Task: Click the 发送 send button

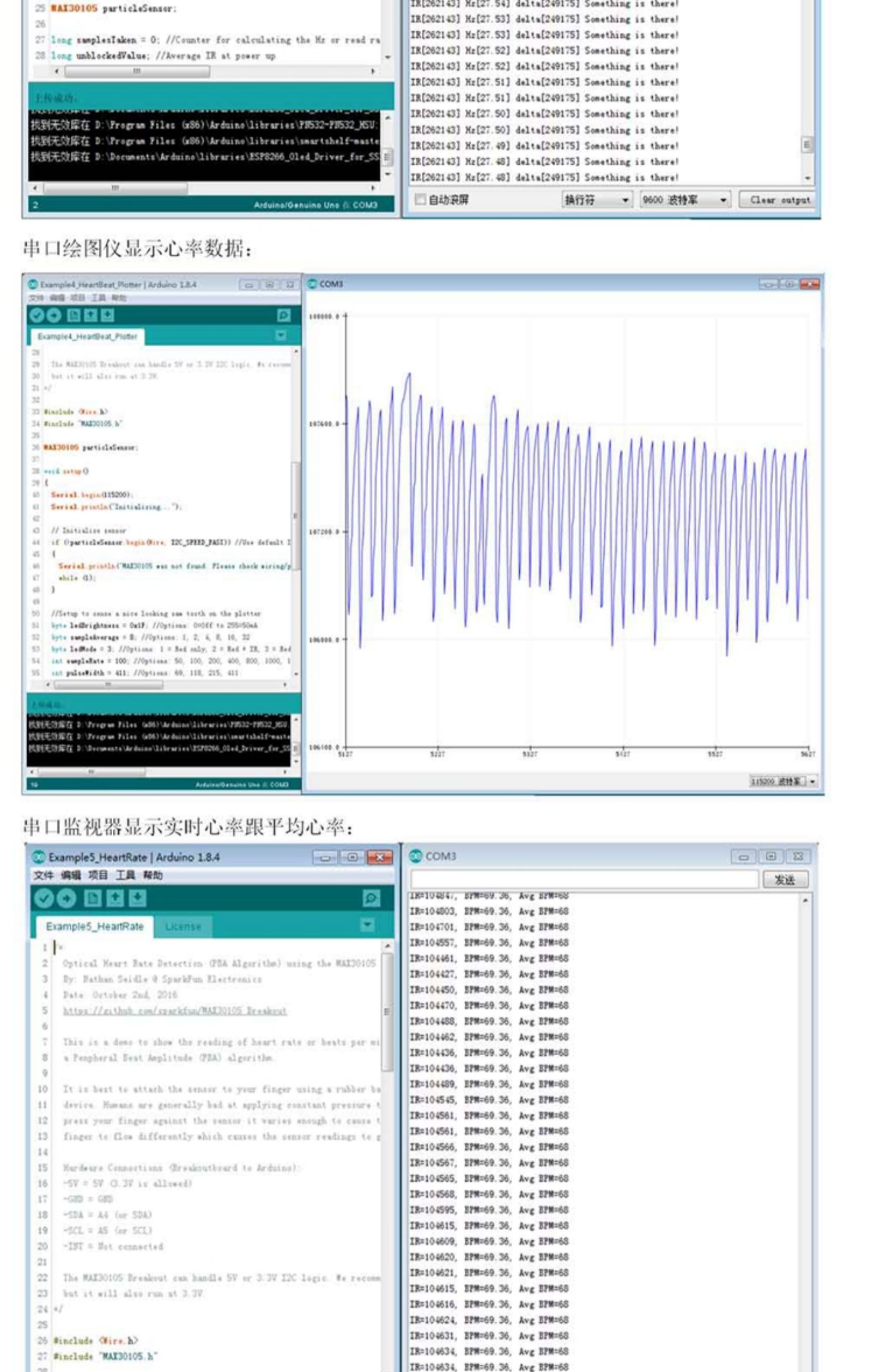Action: 785,879
